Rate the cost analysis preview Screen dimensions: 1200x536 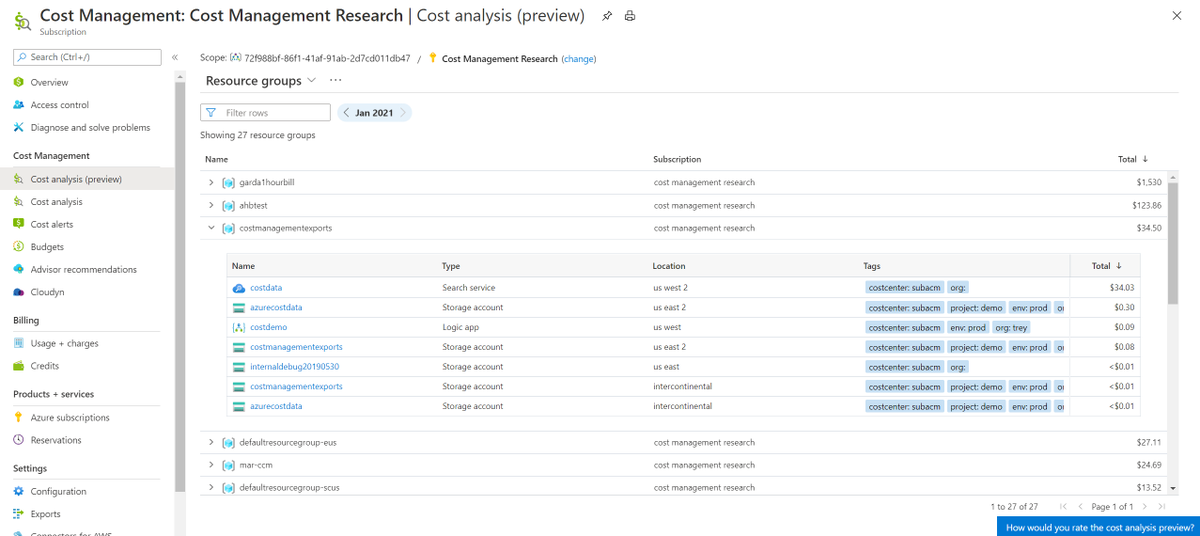[1099, 527]
